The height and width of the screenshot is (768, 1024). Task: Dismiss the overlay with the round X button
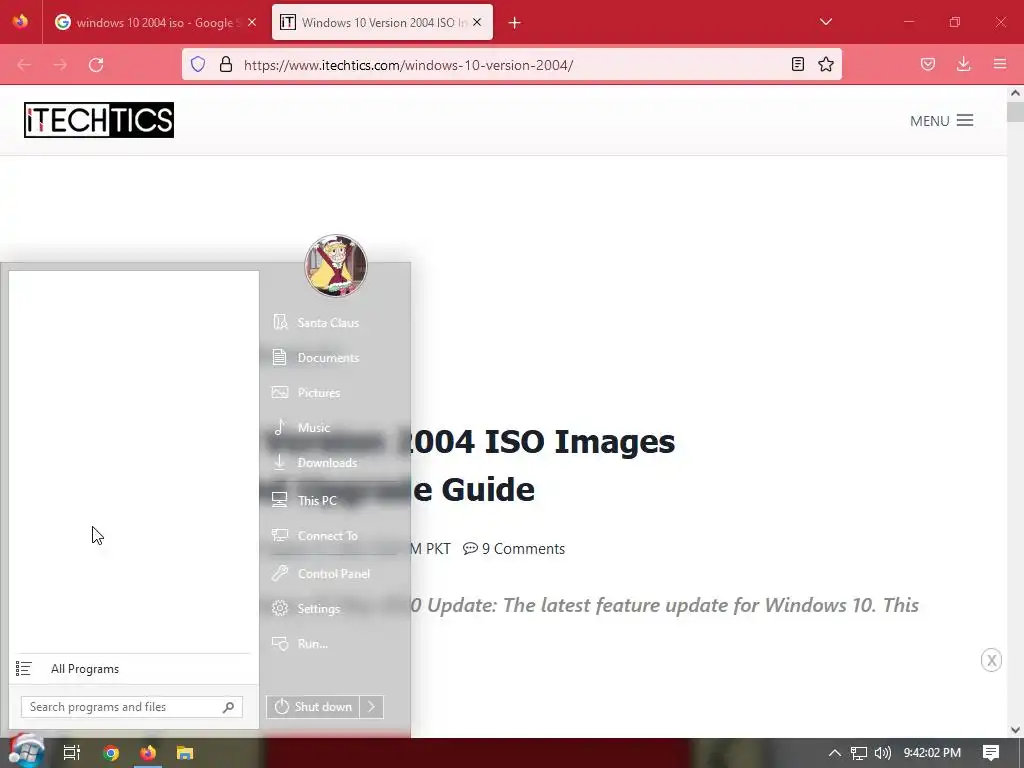click(991, 660)
